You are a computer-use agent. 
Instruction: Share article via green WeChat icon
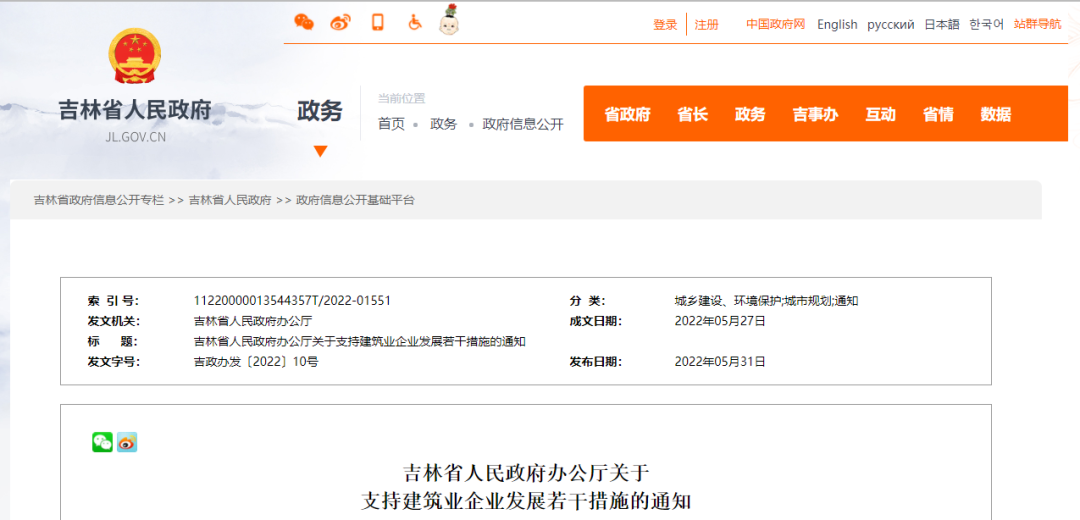click(102, 442)
